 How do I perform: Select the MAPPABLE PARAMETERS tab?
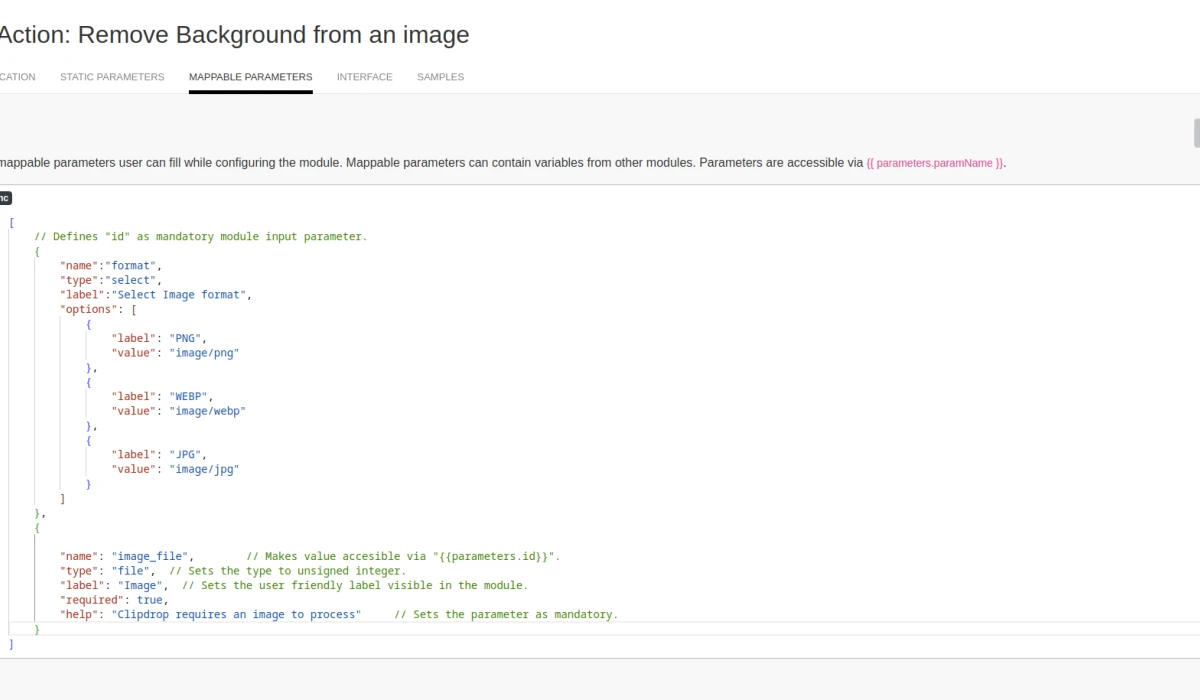tap(250, 76)
